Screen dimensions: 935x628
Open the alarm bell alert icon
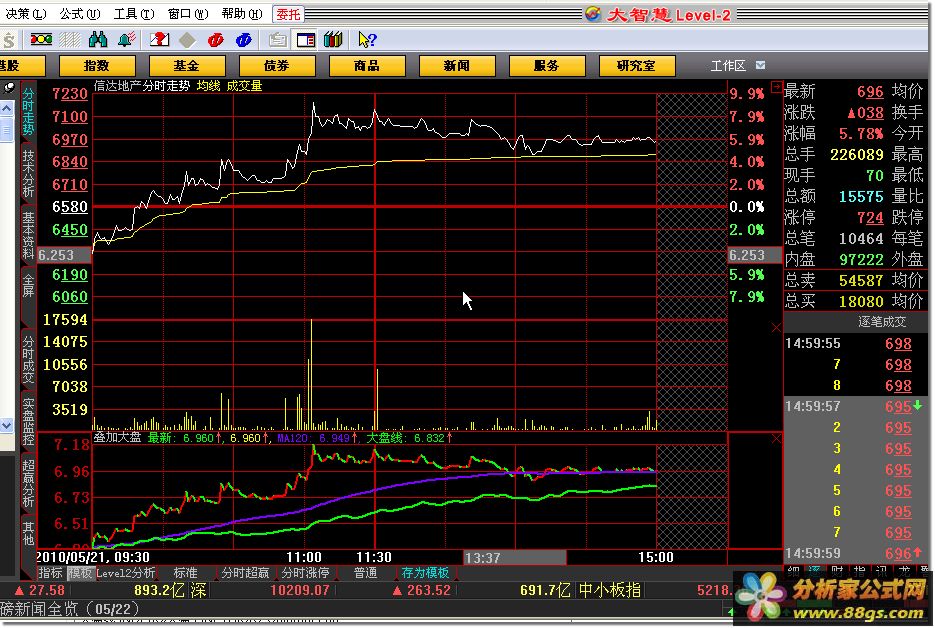coord(126,40)
